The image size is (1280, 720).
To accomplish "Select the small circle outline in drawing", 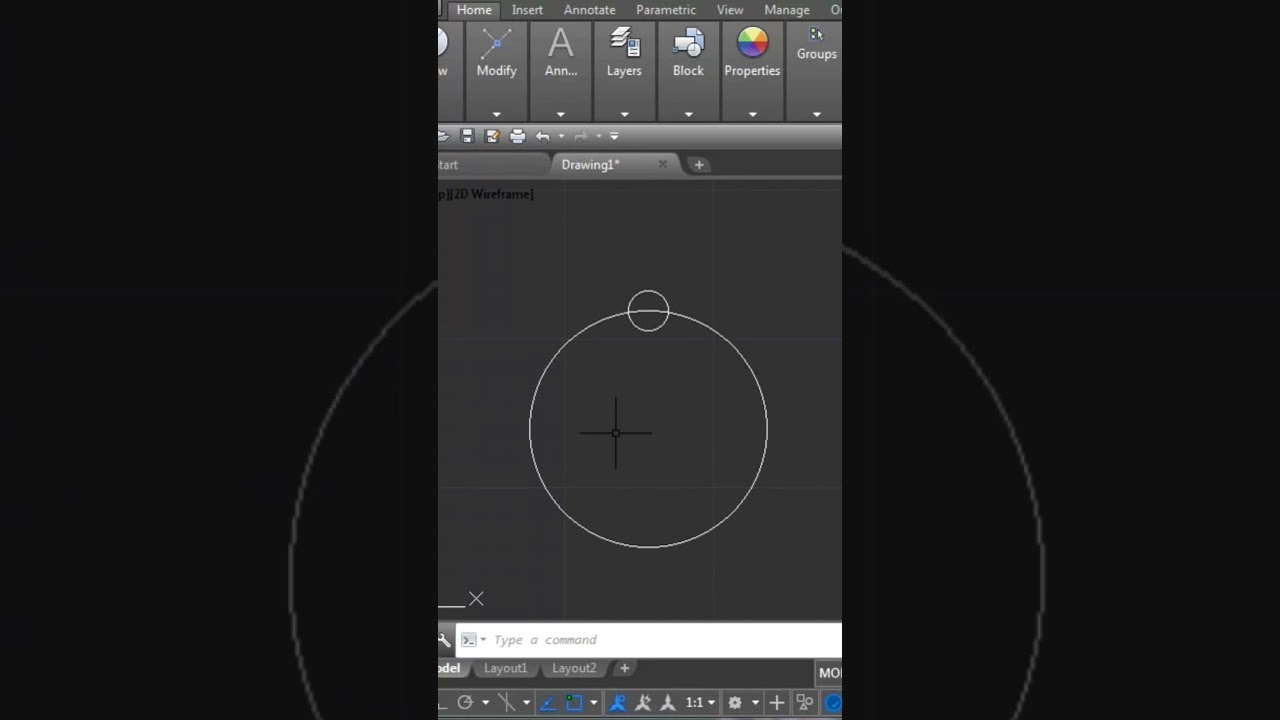I will [648, 291].
